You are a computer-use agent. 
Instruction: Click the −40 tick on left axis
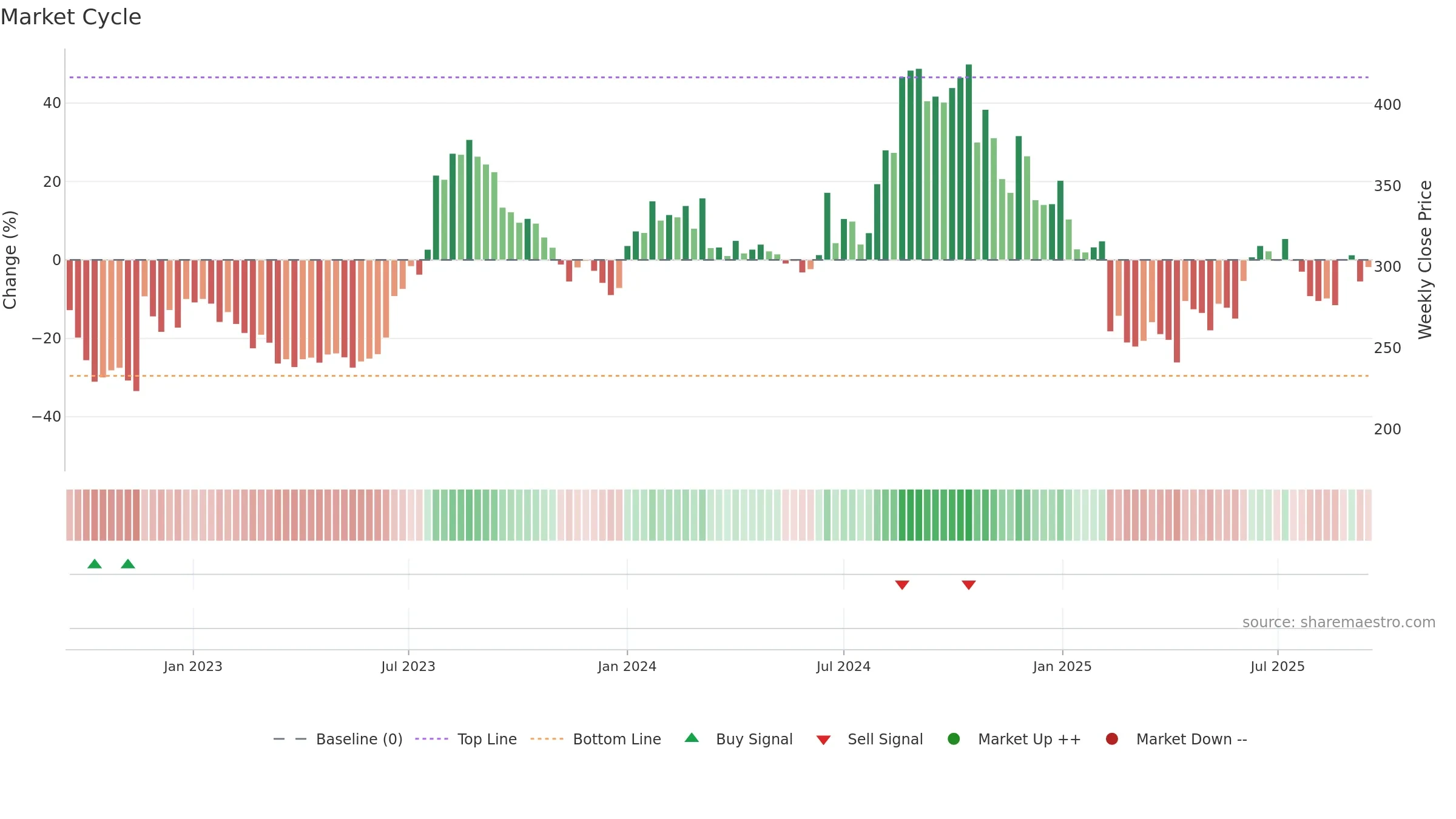pos(47,417)
